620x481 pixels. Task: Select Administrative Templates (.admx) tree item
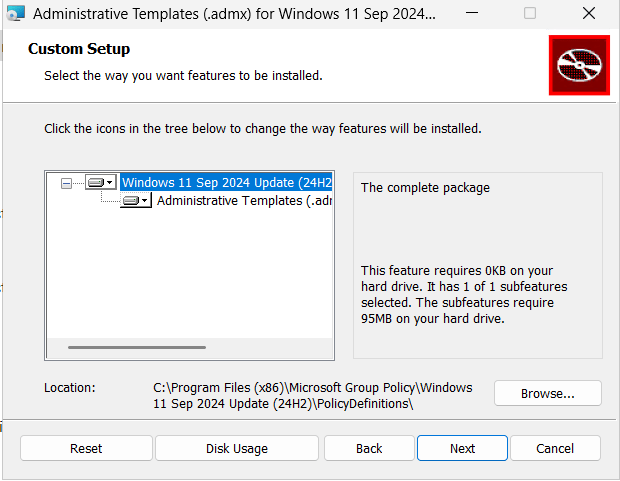(x=244, y=201)
